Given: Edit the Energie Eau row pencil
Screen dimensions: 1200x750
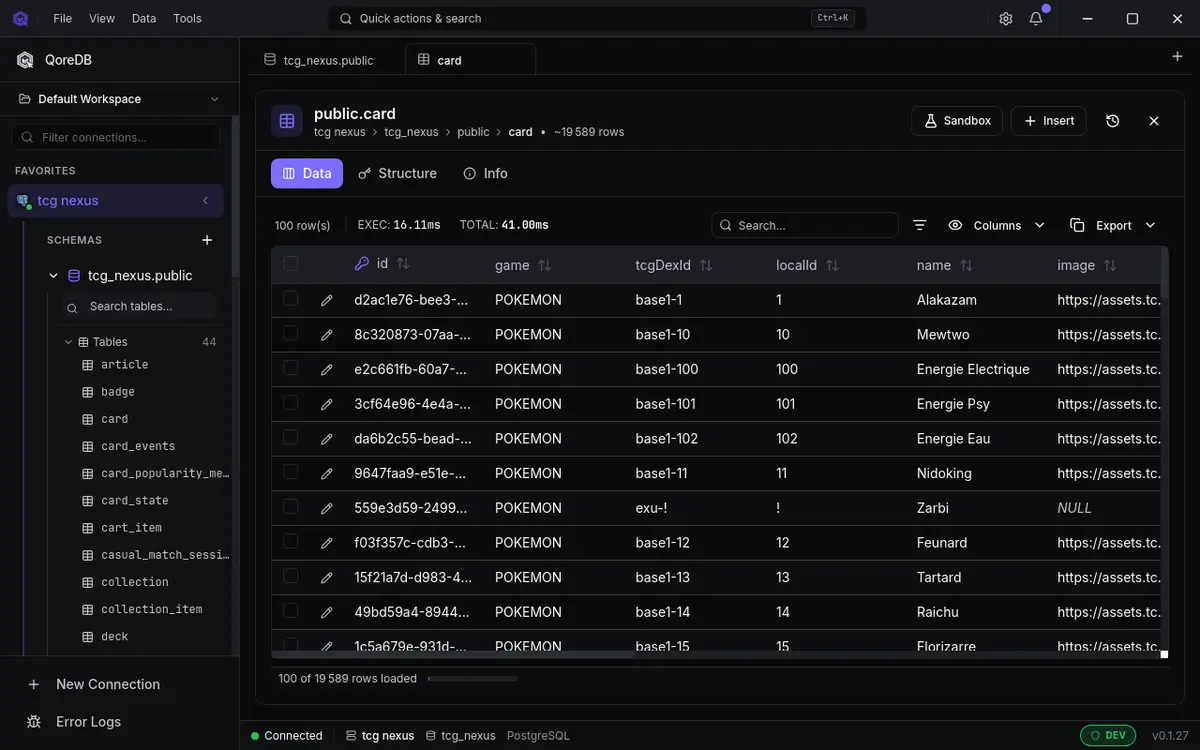Looking at the screenshot, I should click(326, 439).
